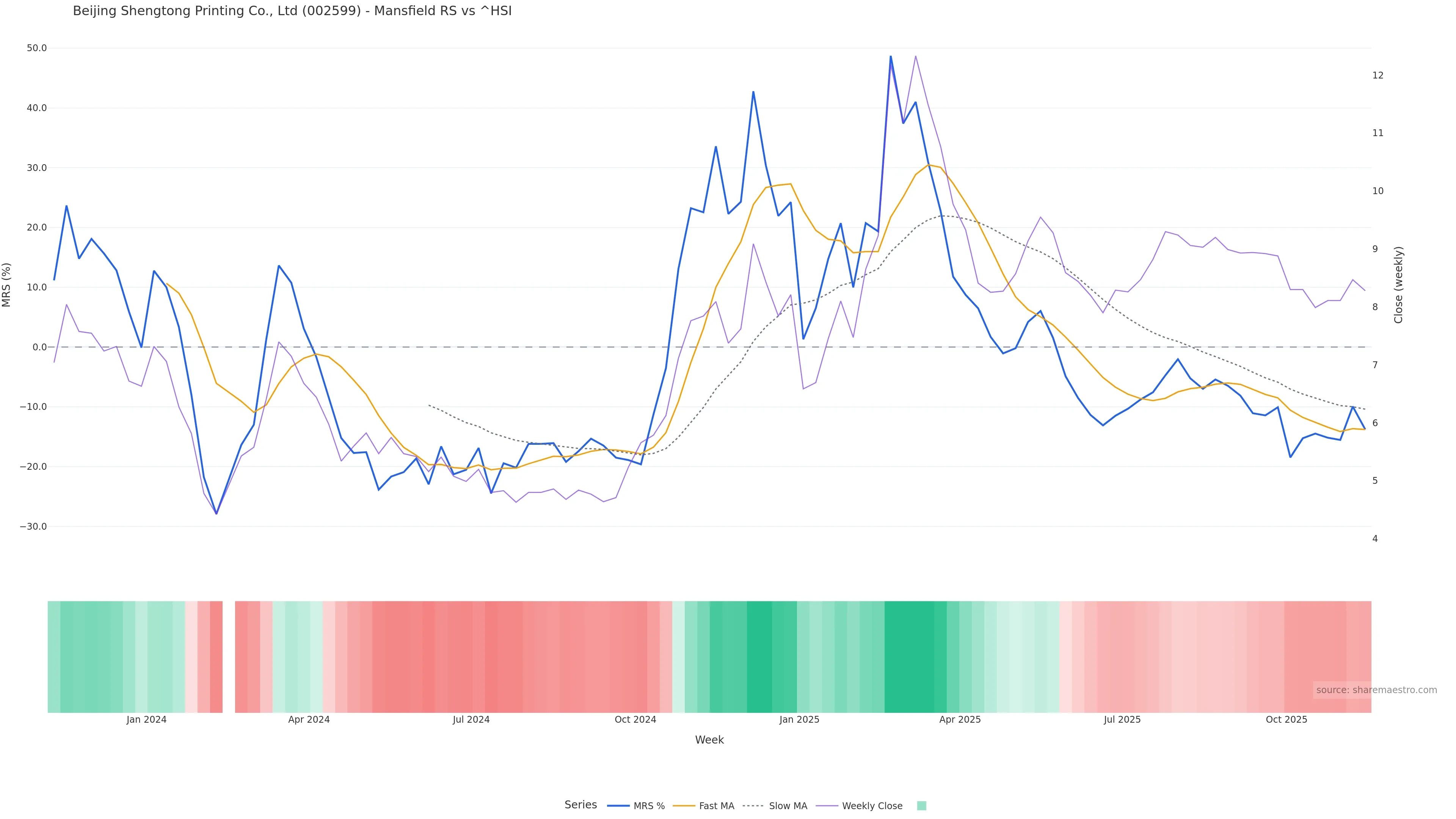Screen dimensions: 1456x819
Task: Click the blue MRS % legend line icon
Action: tap(618, 806)
